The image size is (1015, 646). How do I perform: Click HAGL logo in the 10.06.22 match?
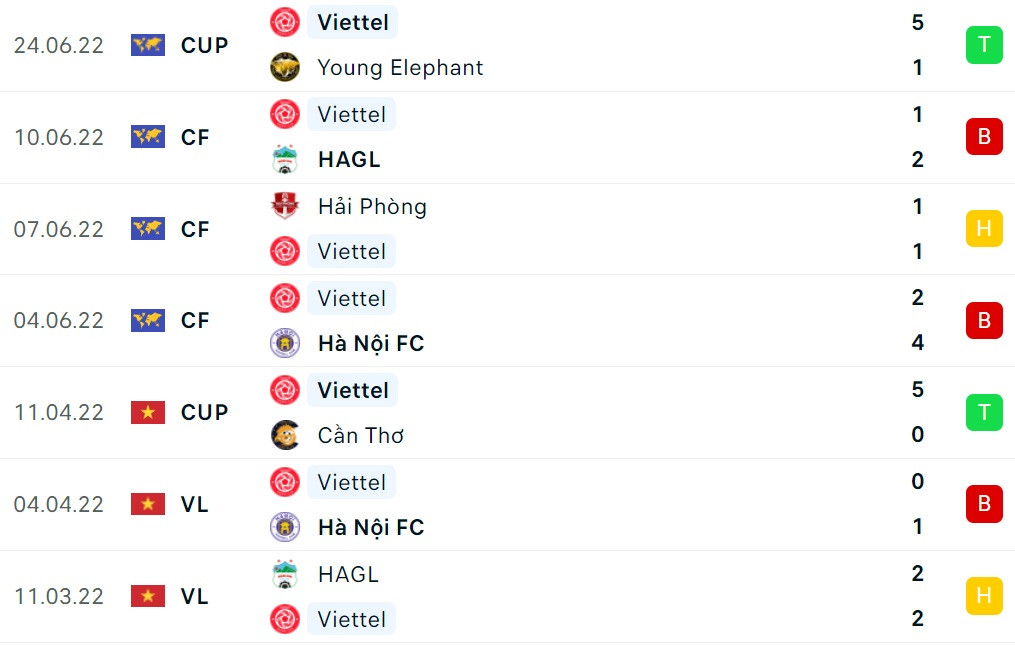pos(285,159)
